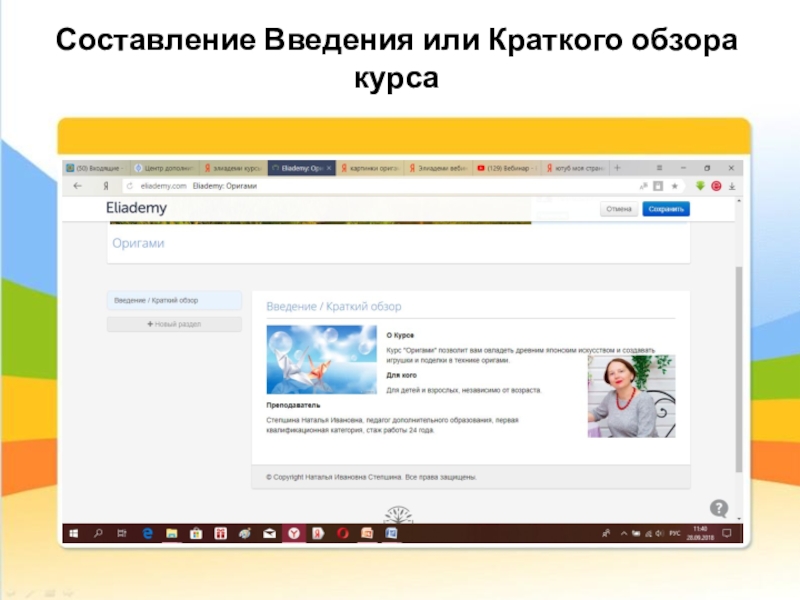Click the bookmark star in address bar

[674, 186]
